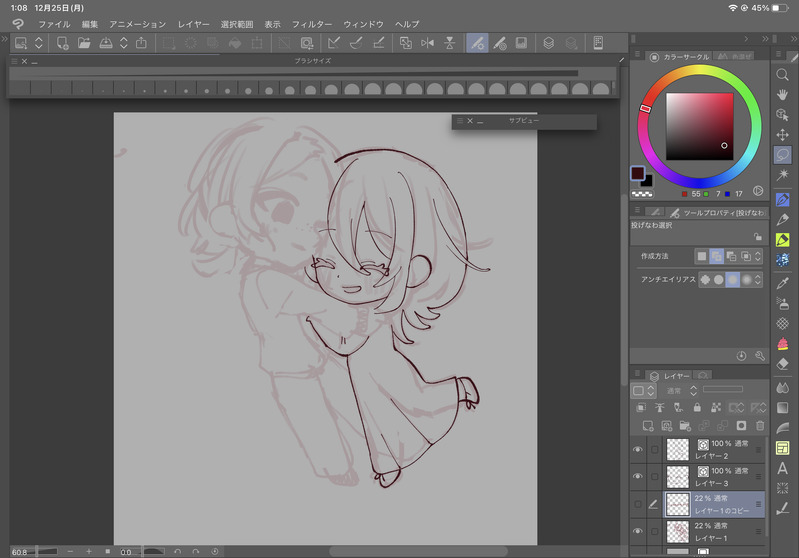Click the canvas zoom value 60.8 field
Viewport: 799px width, 558px height.
coord(21,552)
